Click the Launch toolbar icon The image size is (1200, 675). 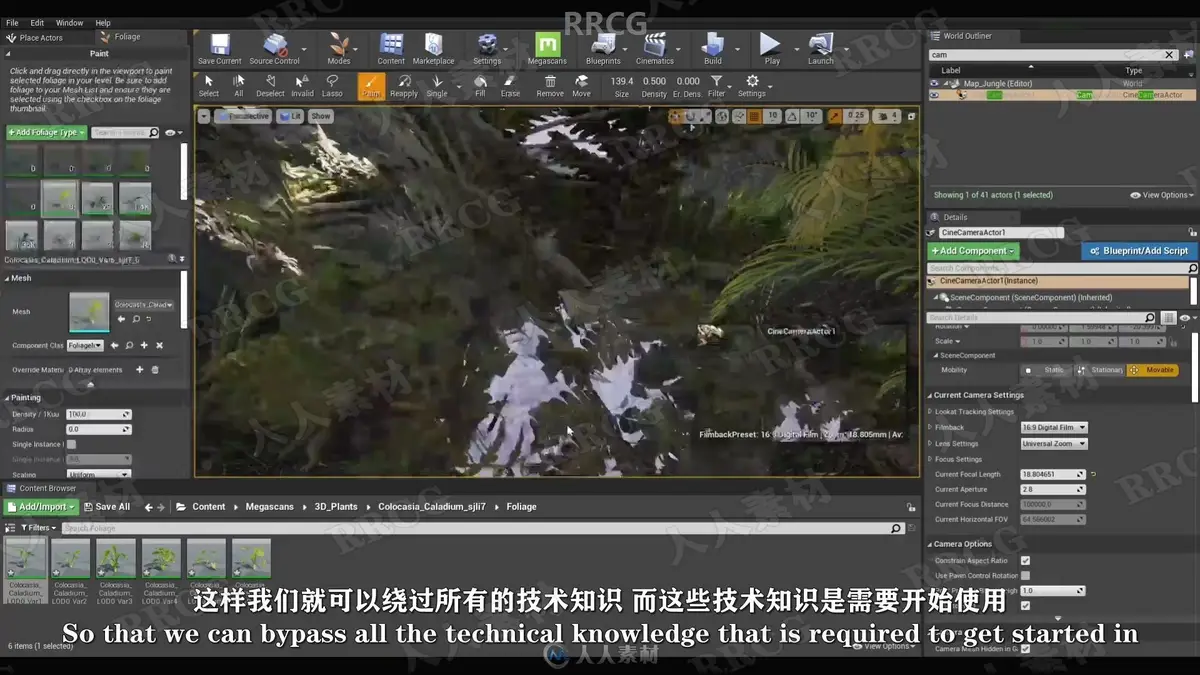tap(820, 48)
